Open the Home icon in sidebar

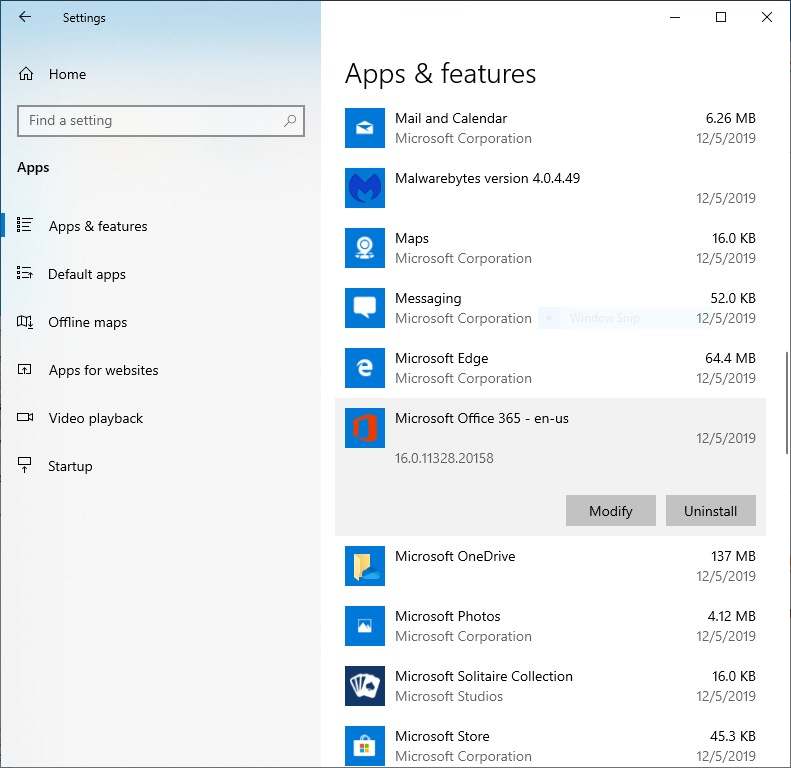pos(26,74)
